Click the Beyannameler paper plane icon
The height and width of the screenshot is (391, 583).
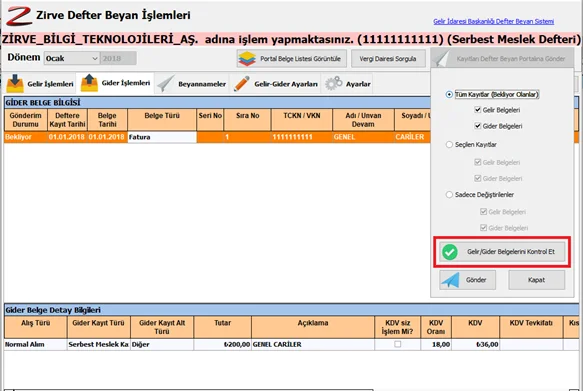pyautogui.click(x=166, y=83)
